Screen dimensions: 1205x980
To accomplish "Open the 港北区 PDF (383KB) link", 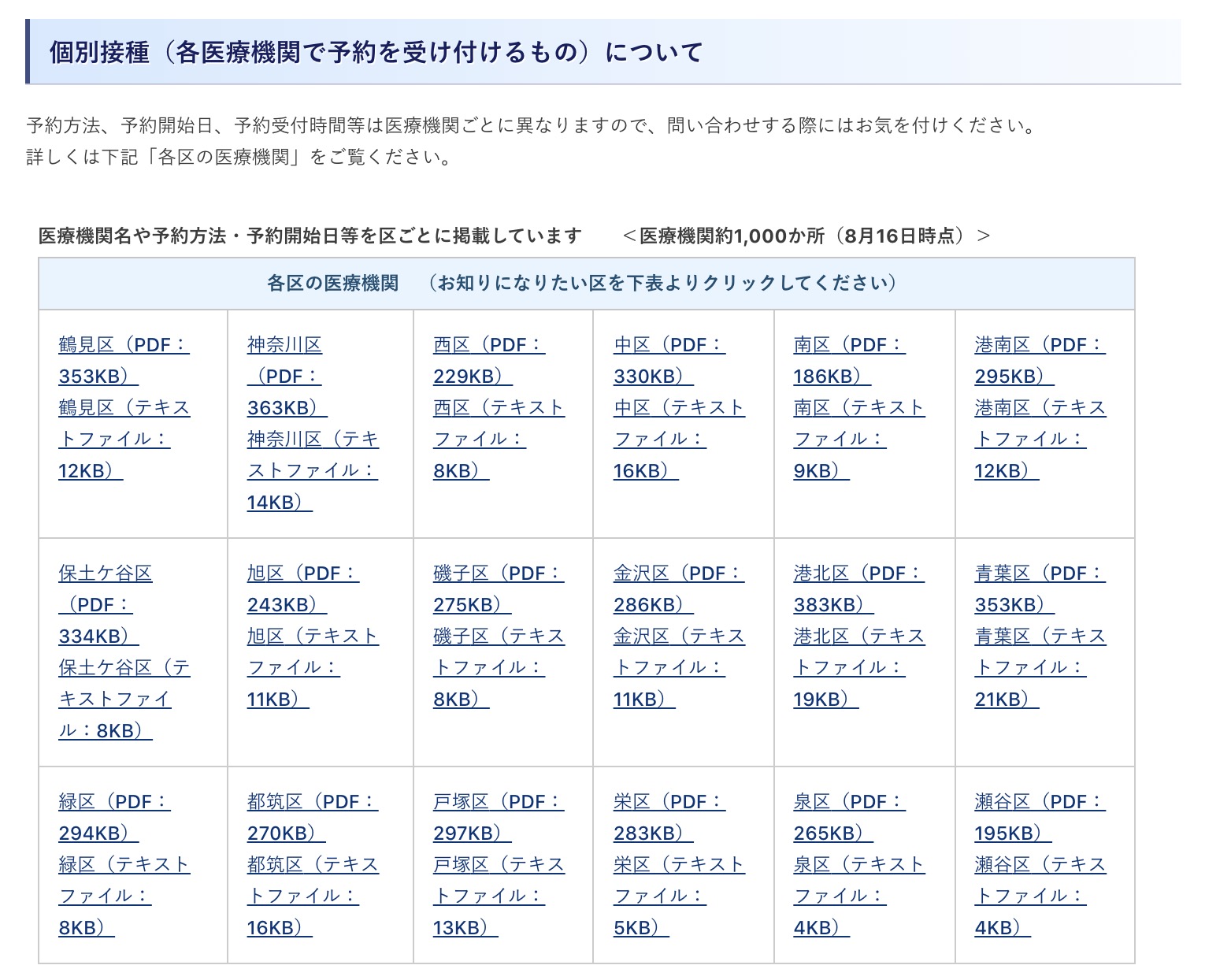I will pyautogui.click(x=859, y=589).
